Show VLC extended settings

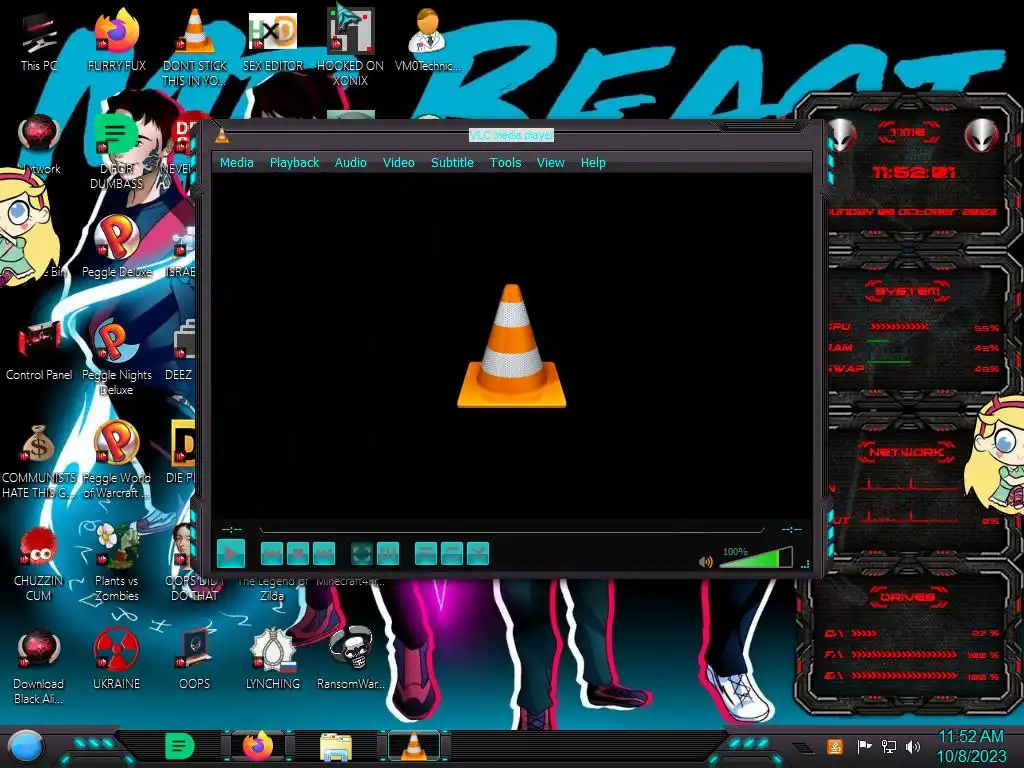tap(388, 554)
